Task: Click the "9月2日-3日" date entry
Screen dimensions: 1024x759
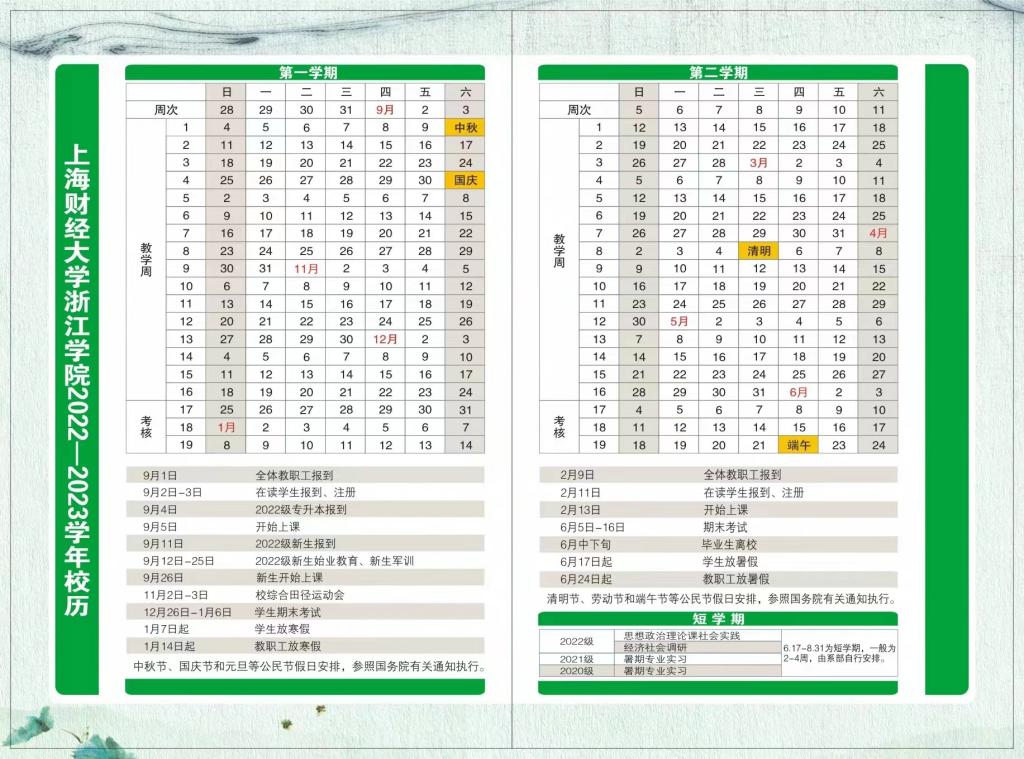Action: click(172, 493)
